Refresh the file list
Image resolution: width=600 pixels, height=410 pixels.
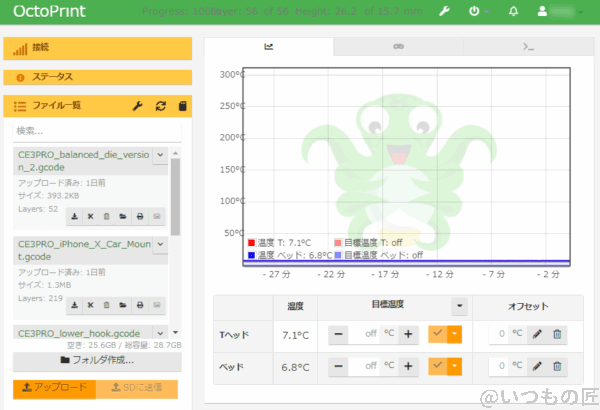tap(160, 106)
